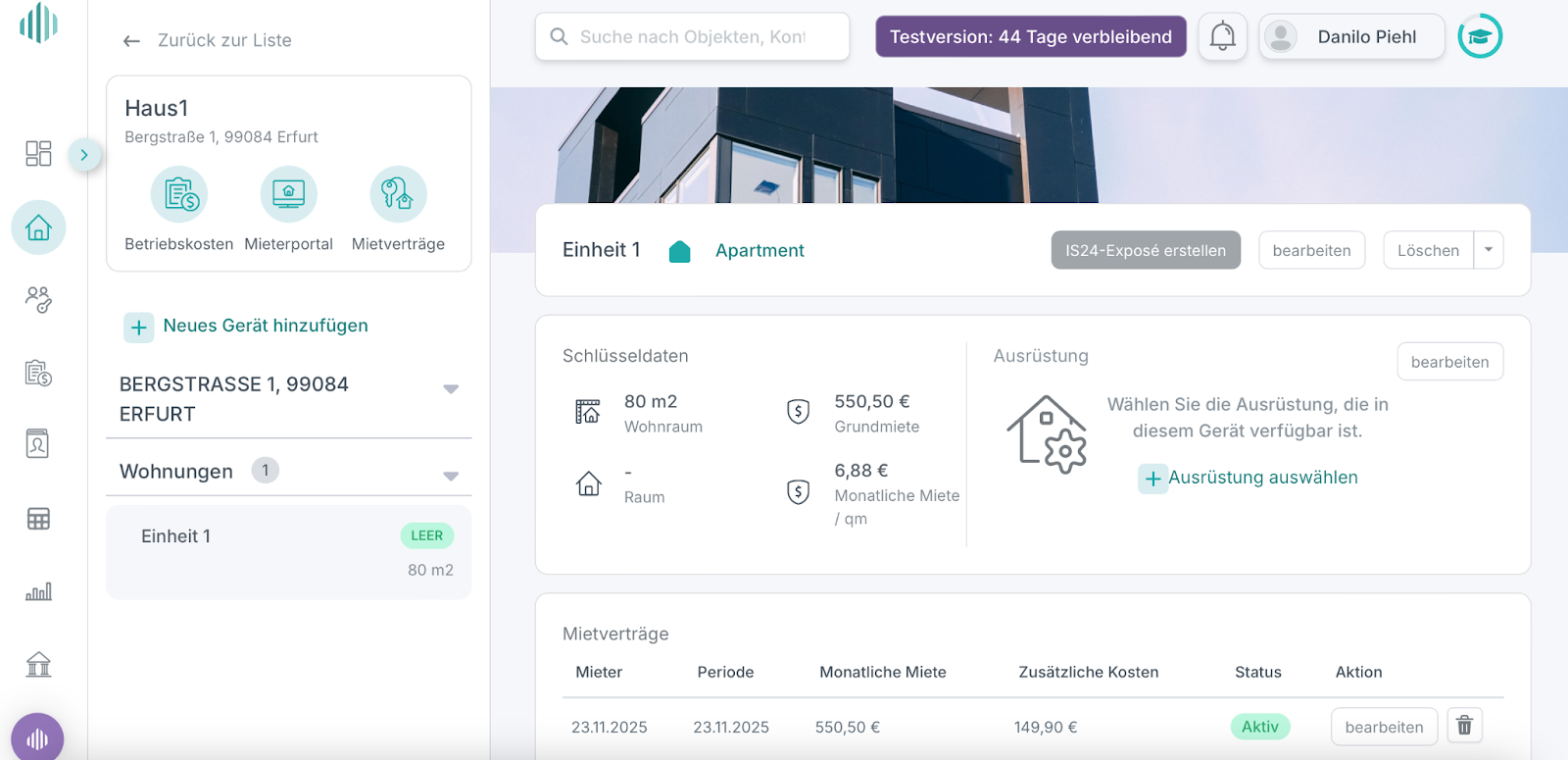Open the bank building sidebar icon
Viewport: 1568px width, 760px height.
[38, 664]
